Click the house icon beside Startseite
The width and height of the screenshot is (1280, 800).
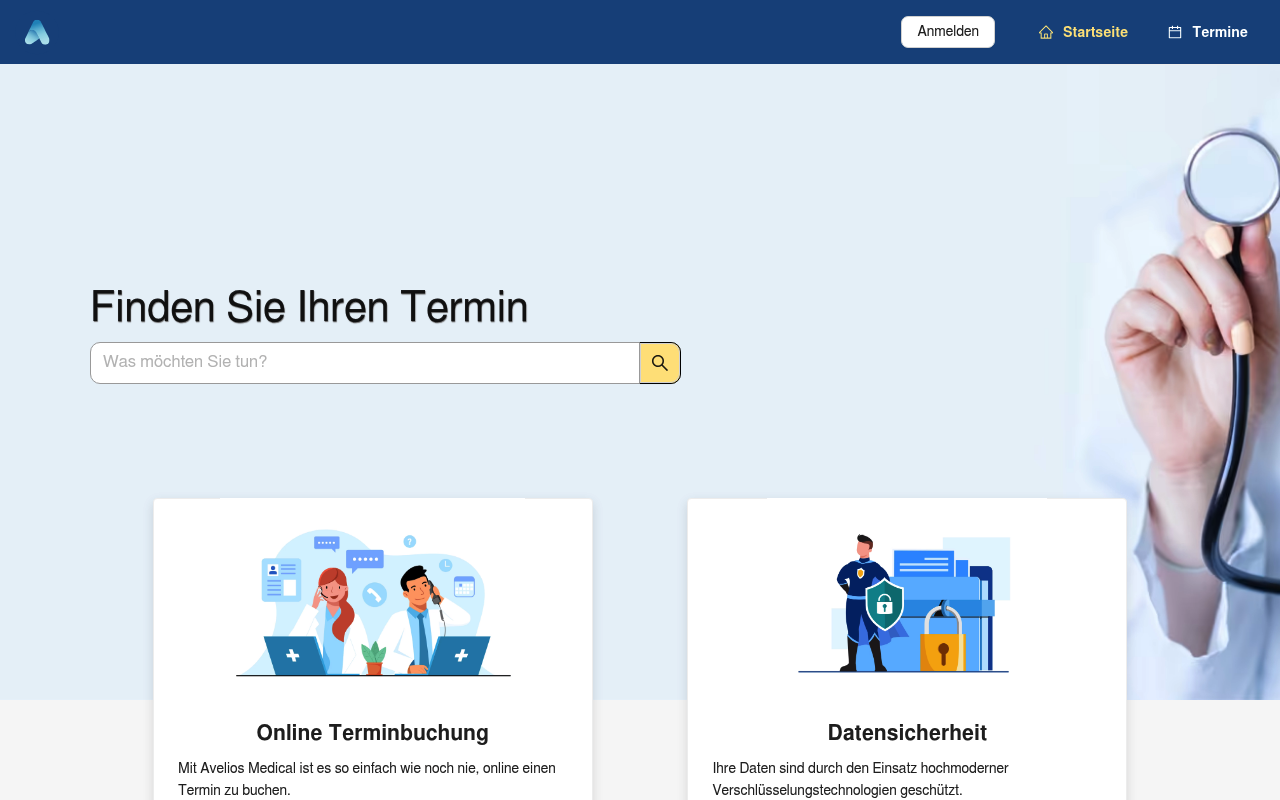click(x=1046, y=32)
